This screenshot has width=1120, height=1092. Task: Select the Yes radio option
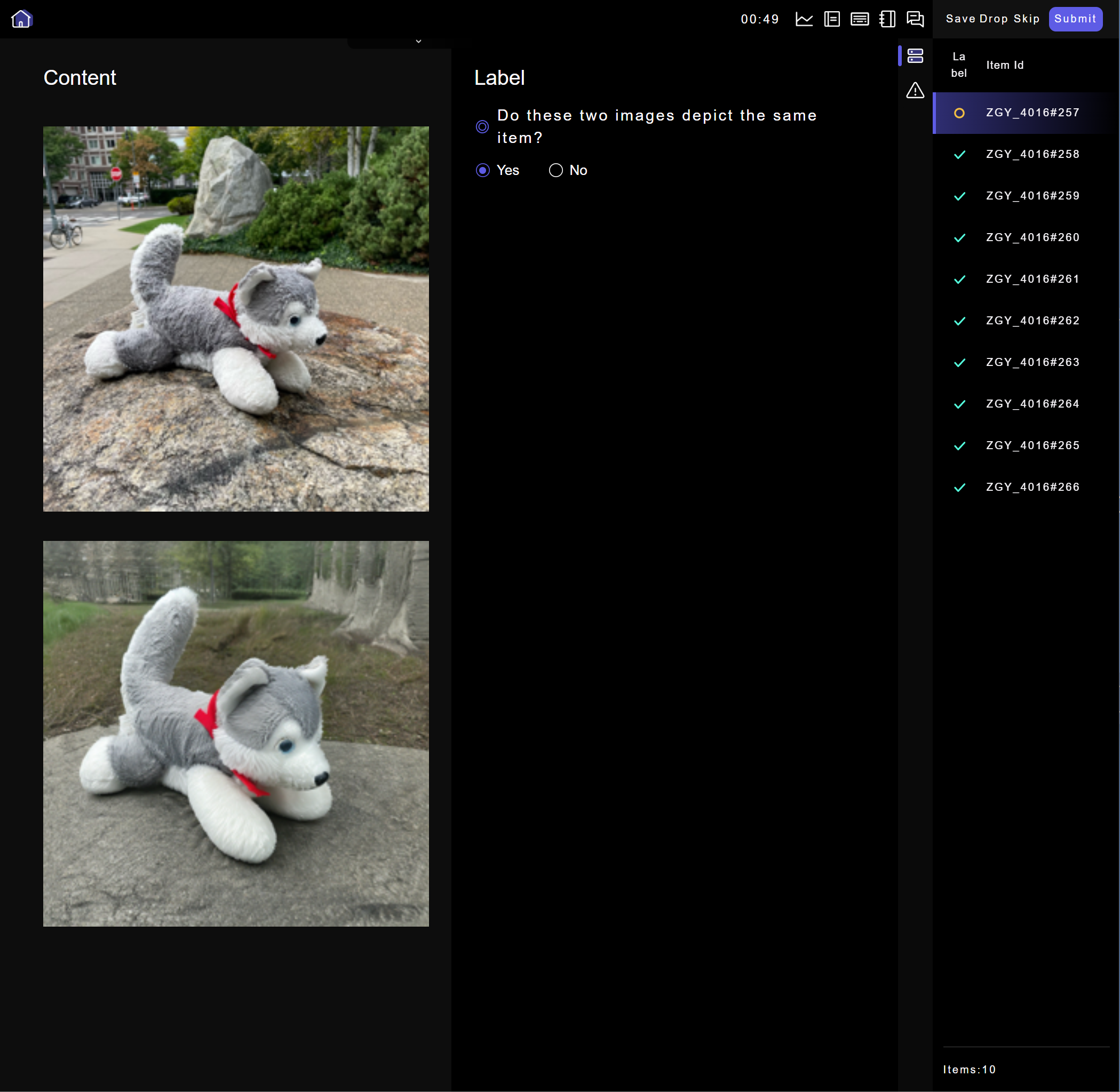483,170
